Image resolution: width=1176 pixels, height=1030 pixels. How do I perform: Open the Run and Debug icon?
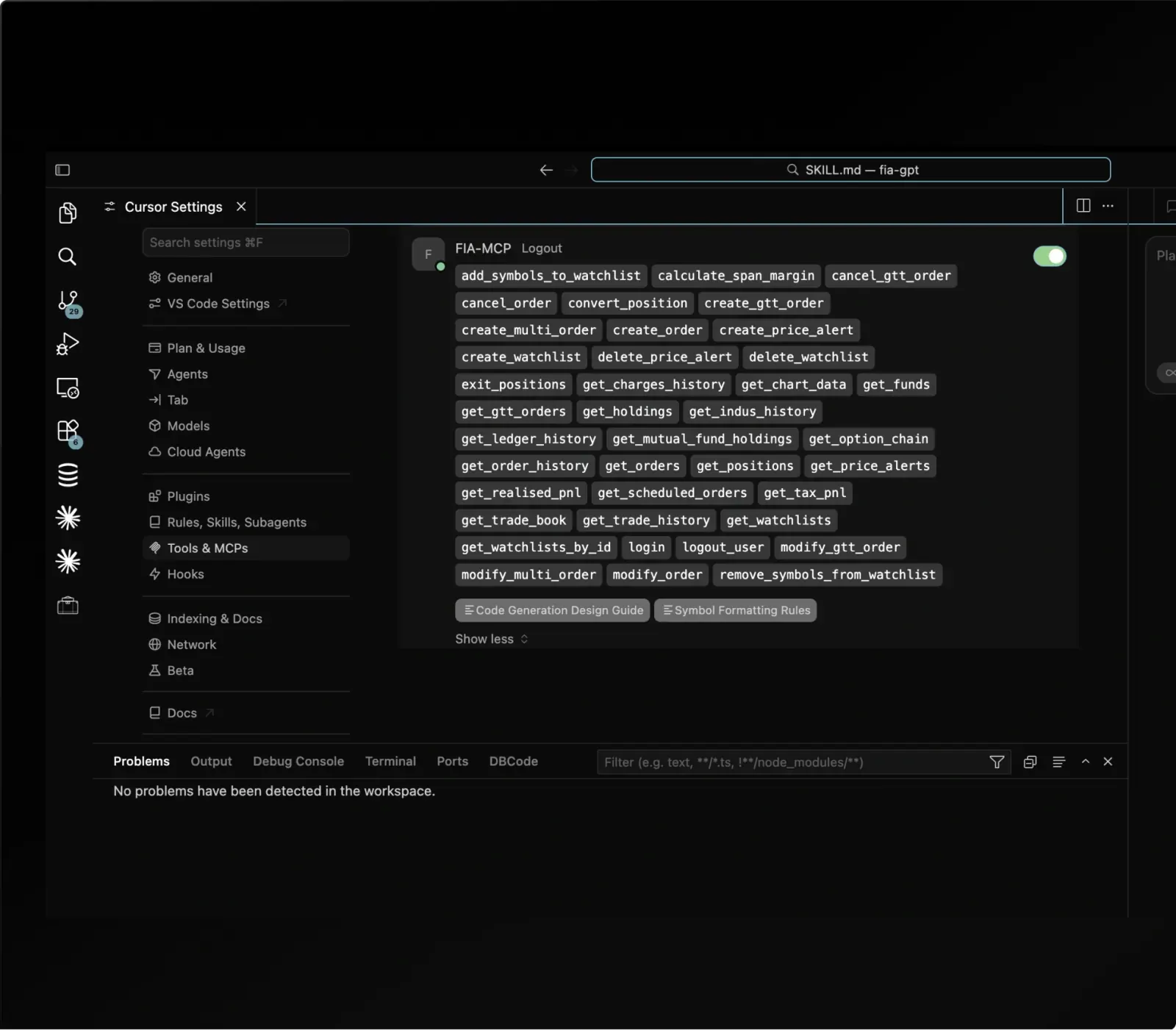pos(68,343)
